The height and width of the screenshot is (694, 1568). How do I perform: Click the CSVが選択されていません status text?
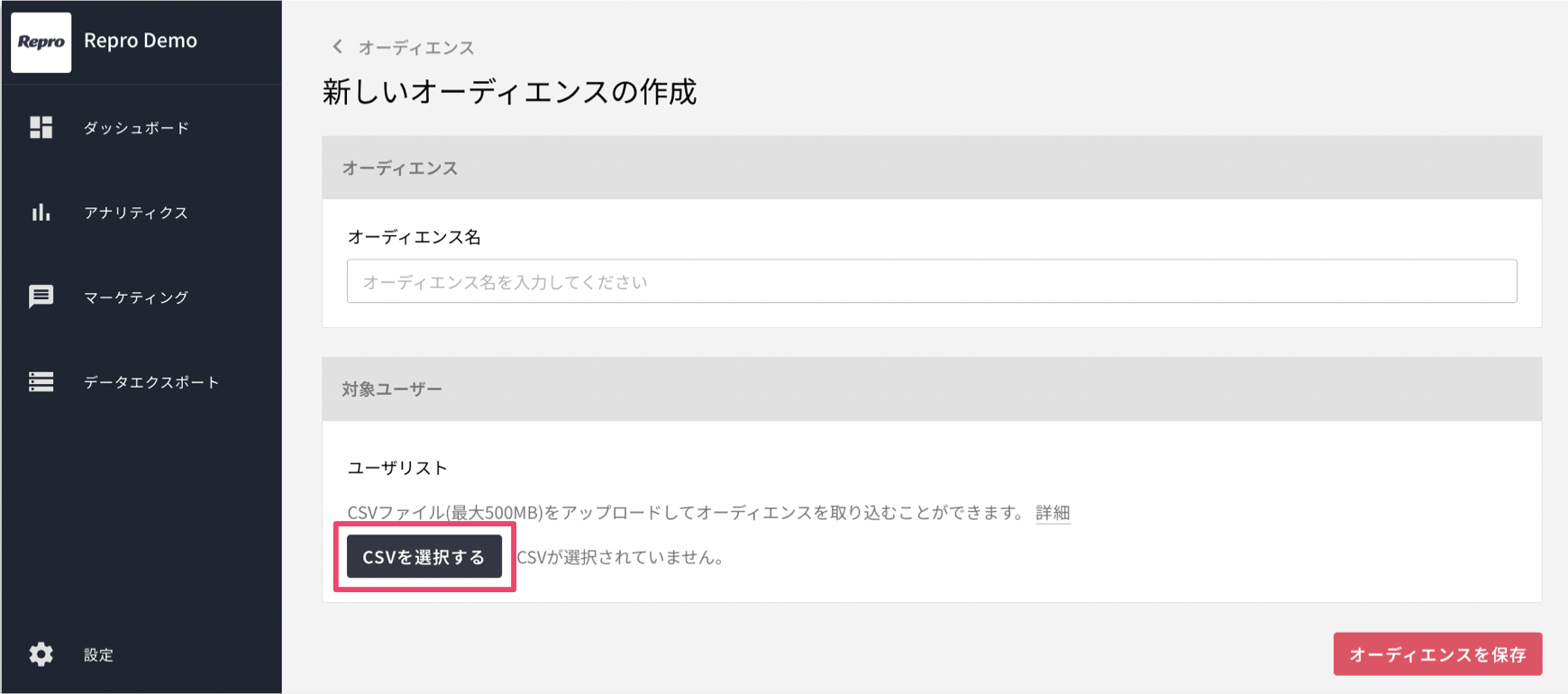pyautogui.click(x=620, y=557)
